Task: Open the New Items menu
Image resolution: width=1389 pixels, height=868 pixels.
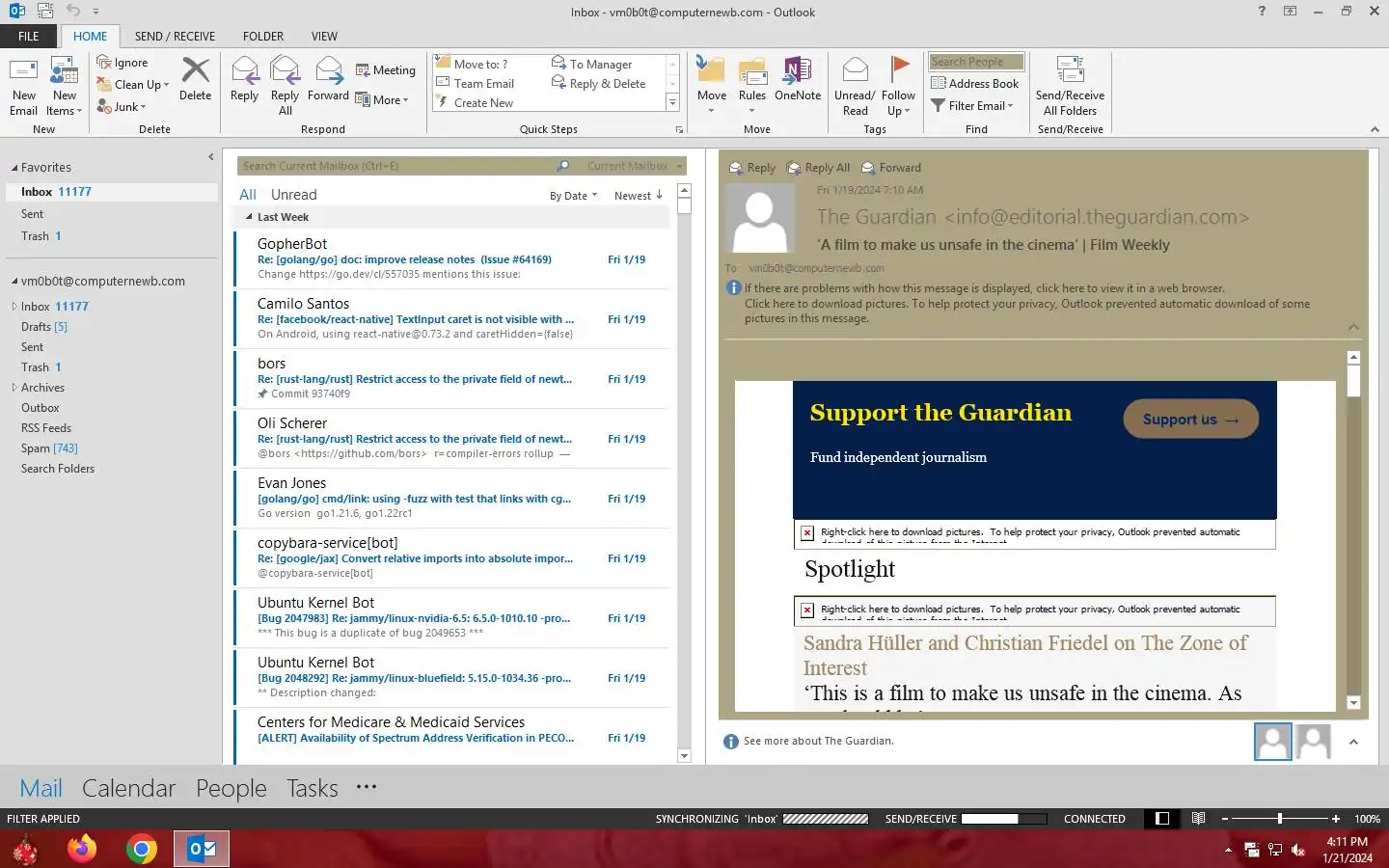Action: pyautogui.click(x=65, y=87)
